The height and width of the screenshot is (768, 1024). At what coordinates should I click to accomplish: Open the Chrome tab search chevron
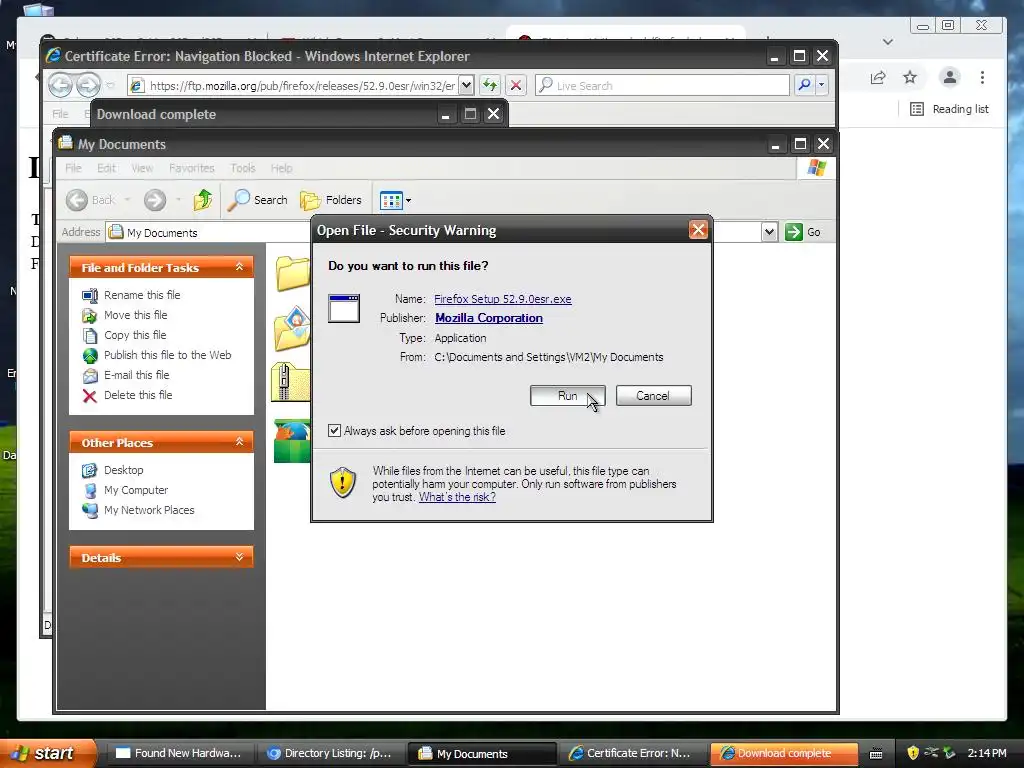tap(888, 42)
